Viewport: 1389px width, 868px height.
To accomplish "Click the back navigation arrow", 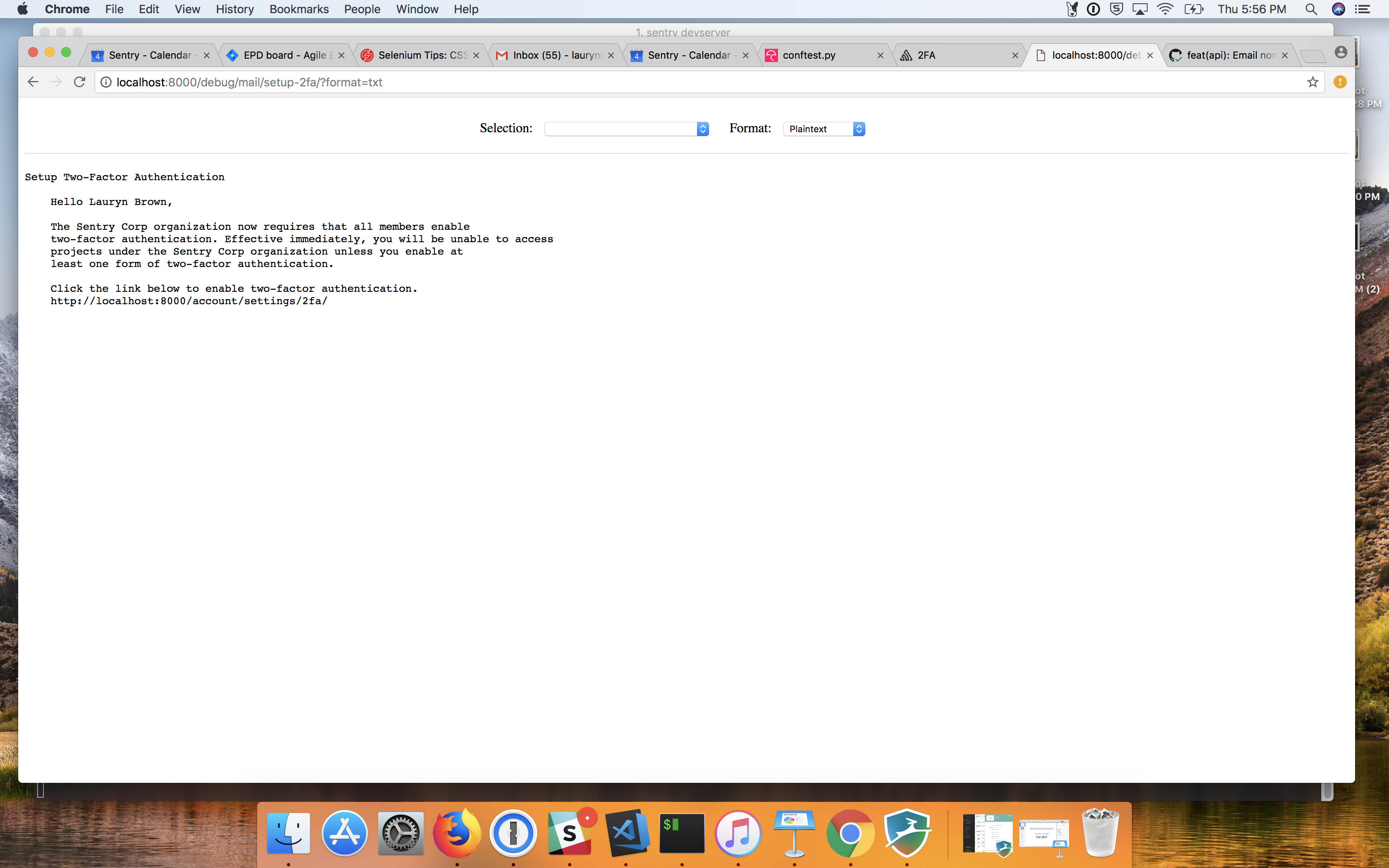I will [33, 82].
